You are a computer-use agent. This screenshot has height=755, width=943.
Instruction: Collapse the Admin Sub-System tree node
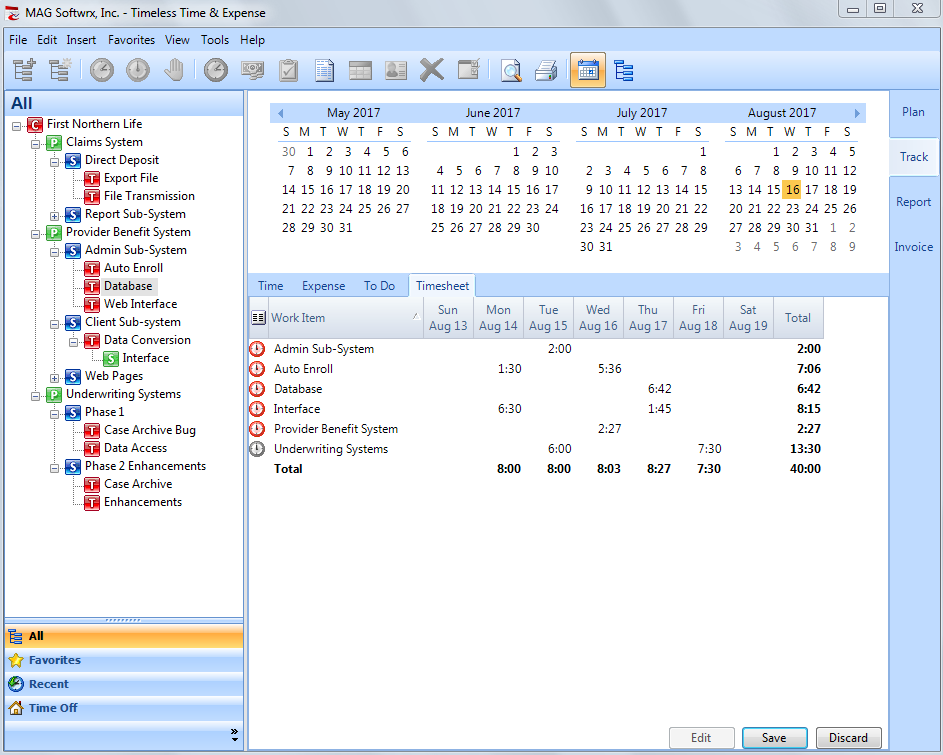(54, 252)
